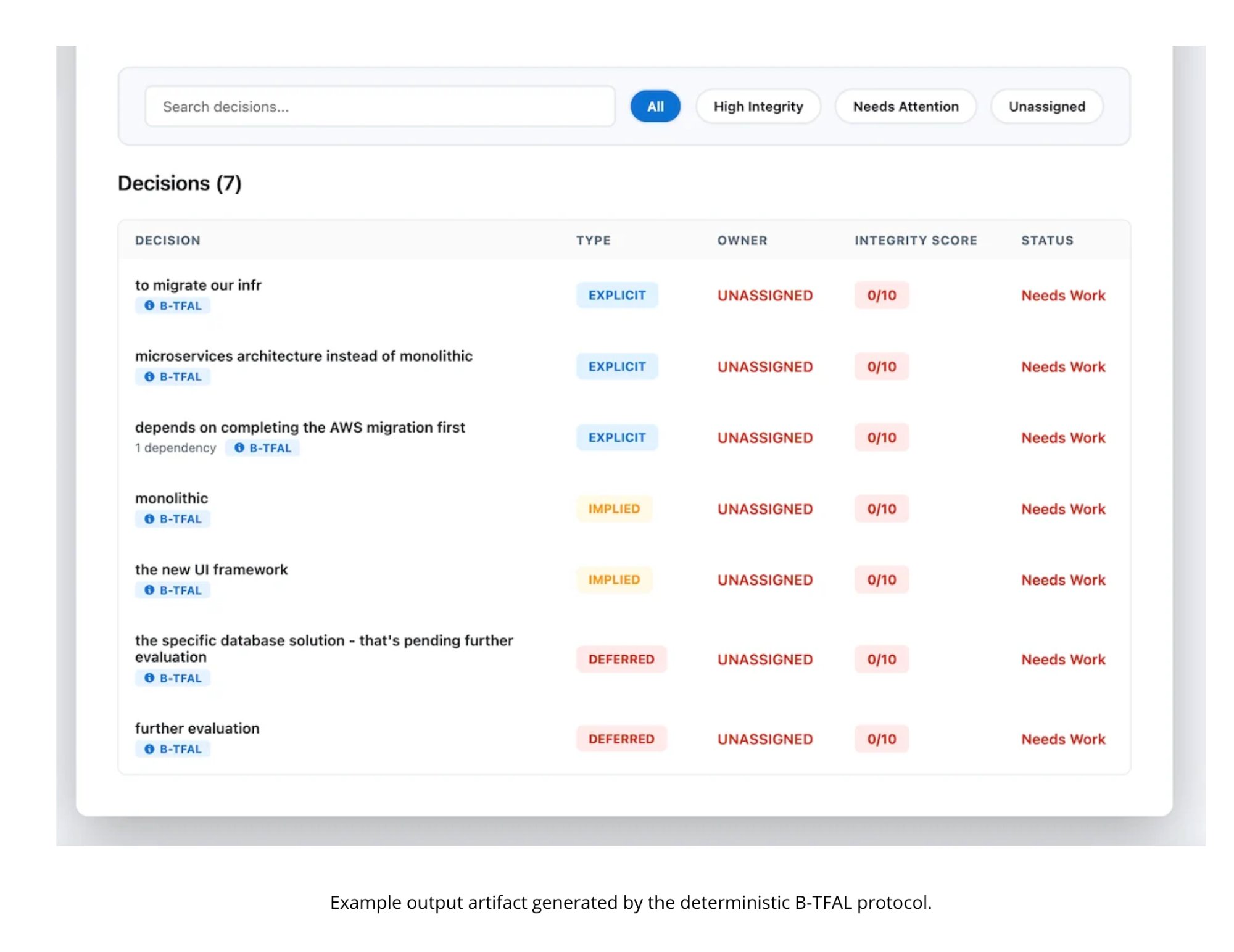Enable the High Integrity filter
The width and height of the screenshot is (1234, 952).
(758, 106)
